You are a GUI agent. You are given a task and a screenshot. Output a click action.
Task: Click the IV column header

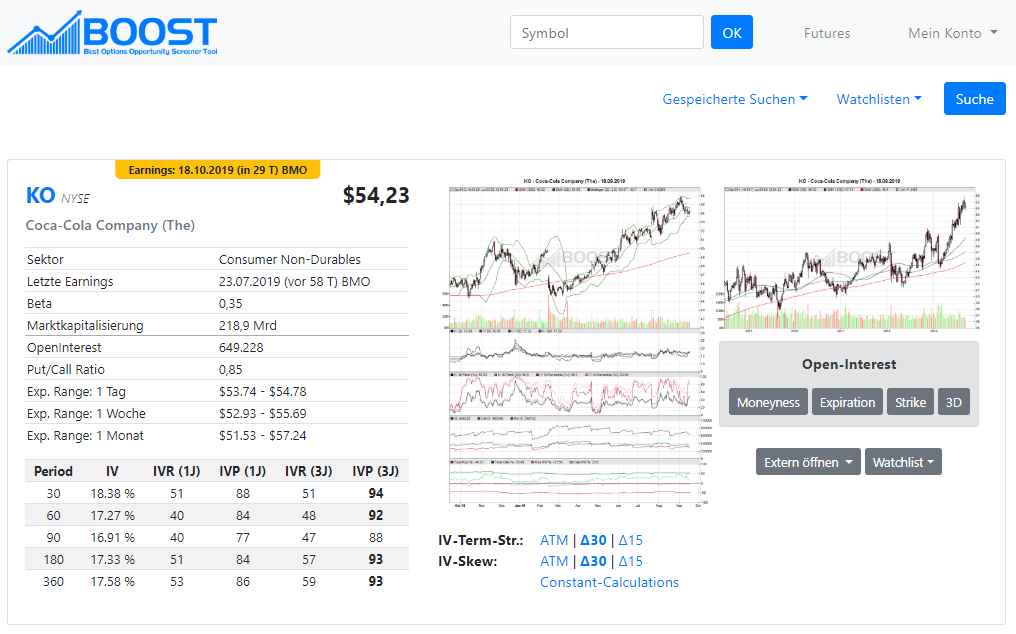pos(112,471)
